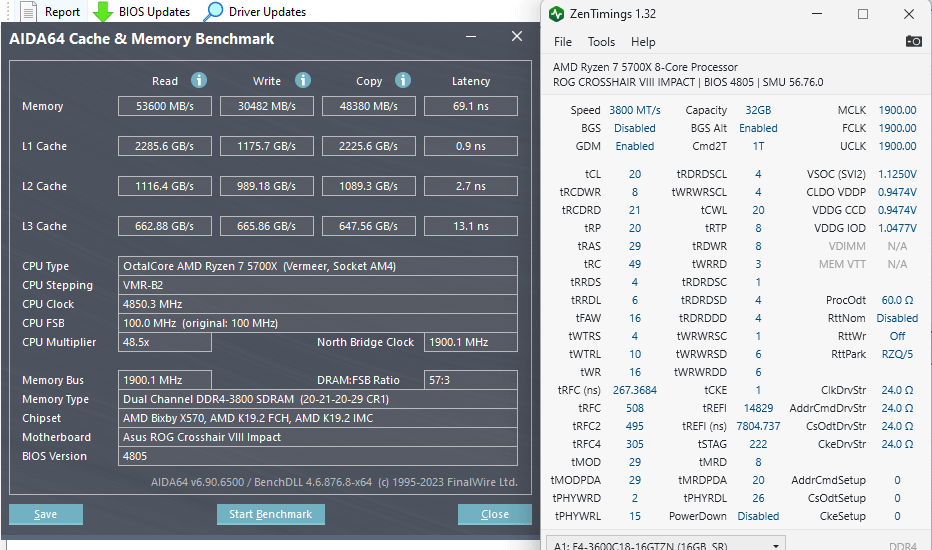Image resolution: width=932 pixels, height=550 pixels.
Task: Click the Memory Copy value 48380 MB/s
Action: [369, 106]
